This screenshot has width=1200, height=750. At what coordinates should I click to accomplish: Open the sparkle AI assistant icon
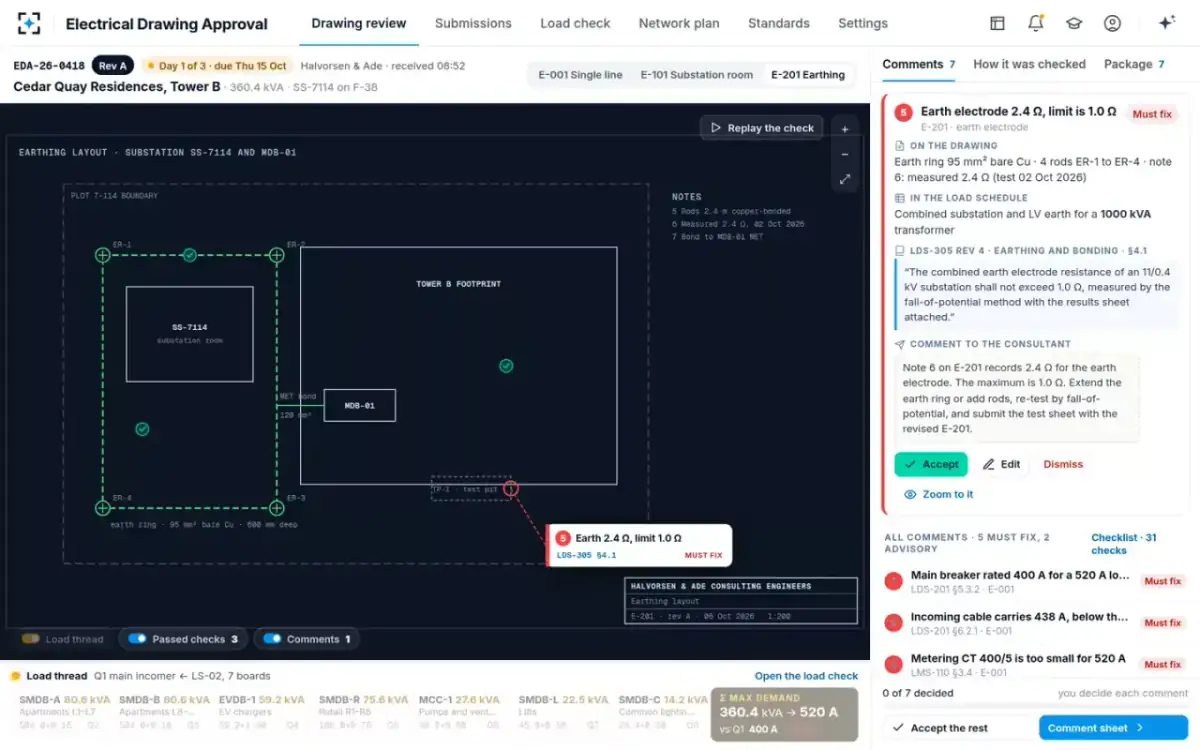tap(1166, 23)
